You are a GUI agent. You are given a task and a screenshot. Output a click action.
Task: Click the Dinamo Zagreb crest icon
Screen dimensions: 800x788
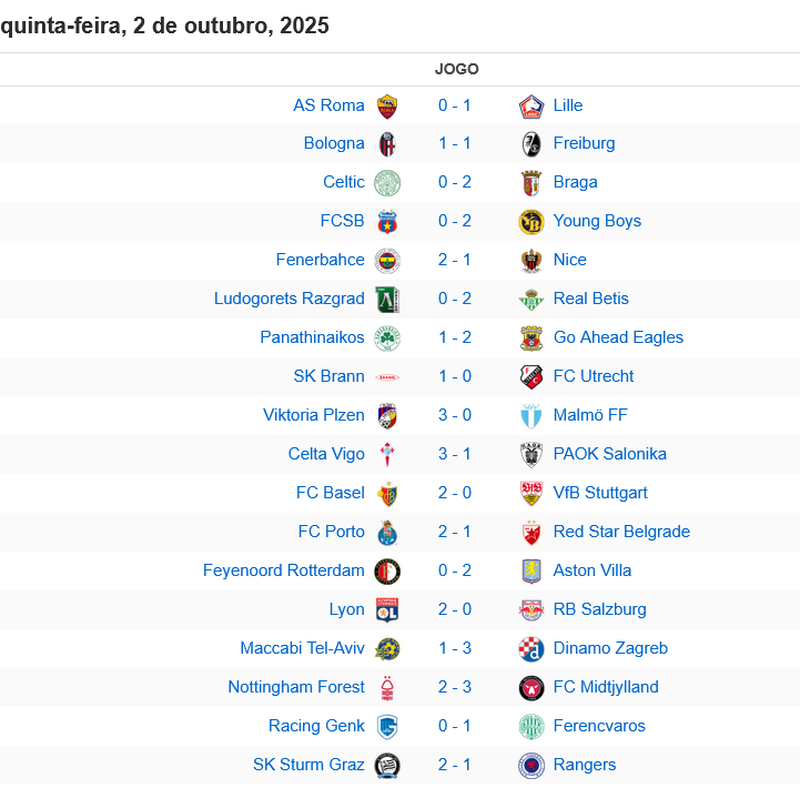point(531,649)
